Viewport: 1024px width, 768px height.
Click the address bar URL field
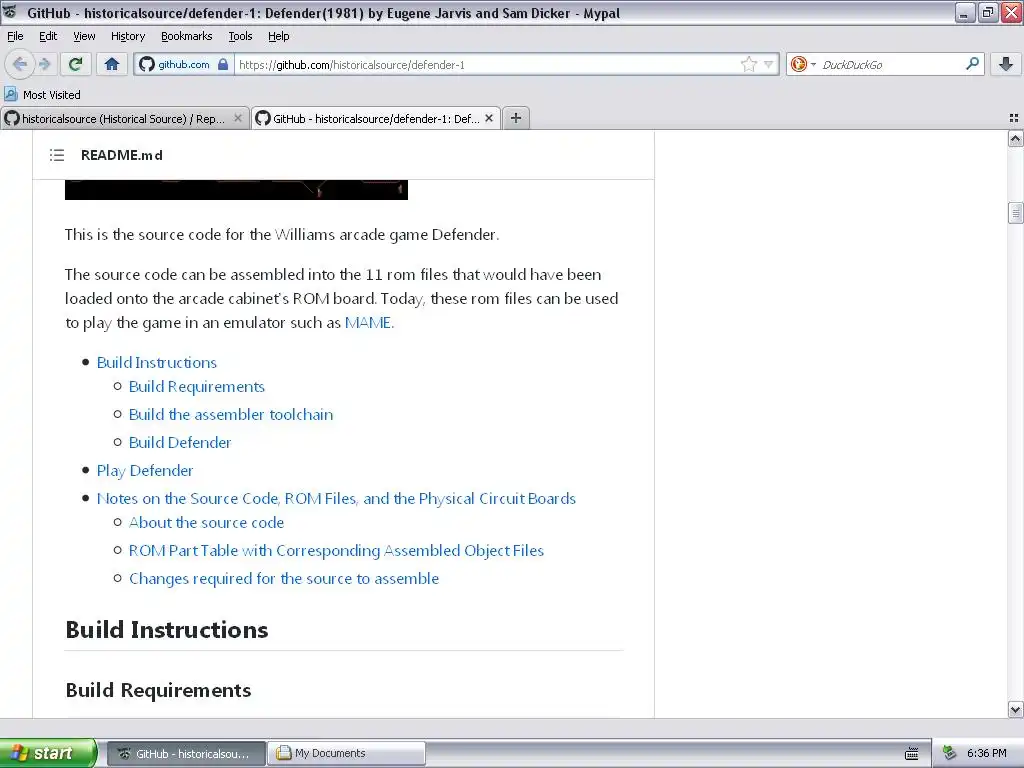click(x=487, y=65)
